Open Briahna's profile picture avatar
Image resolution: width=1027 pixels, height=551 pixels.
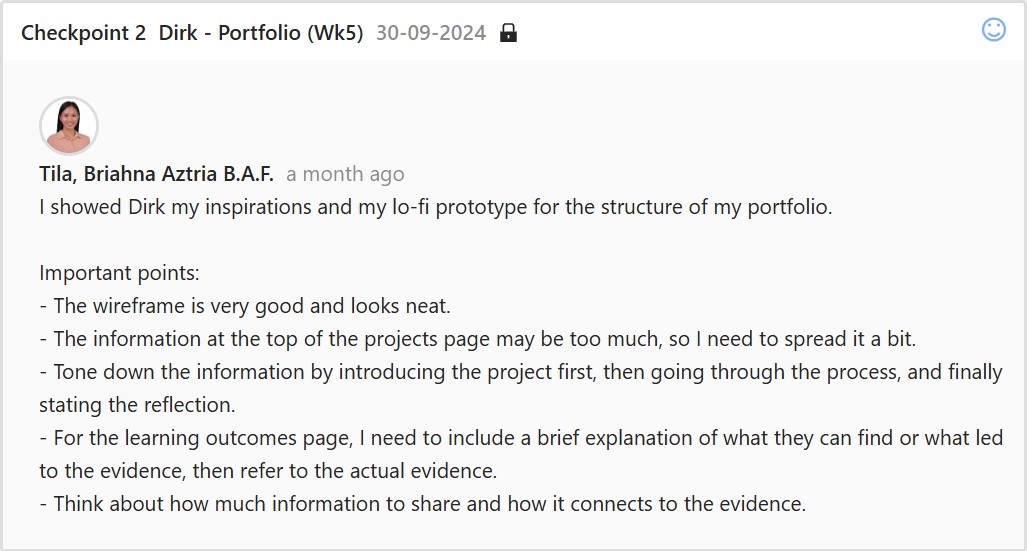pyautogui.click(x=68, y=126)
